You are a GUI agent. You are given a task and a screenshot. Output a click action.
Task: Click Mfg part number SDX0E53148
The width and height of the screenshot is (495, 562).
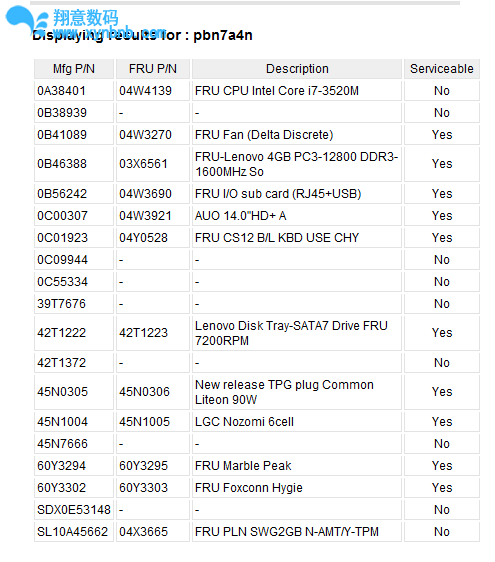pos(74,510)
